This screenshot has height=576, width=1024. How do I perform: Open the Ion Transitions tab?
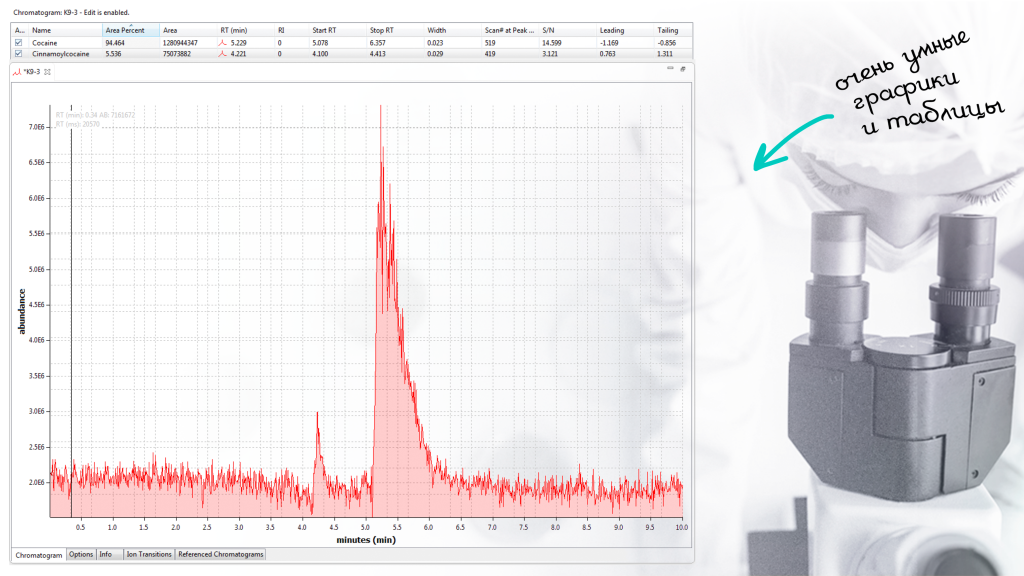point(149,554)
